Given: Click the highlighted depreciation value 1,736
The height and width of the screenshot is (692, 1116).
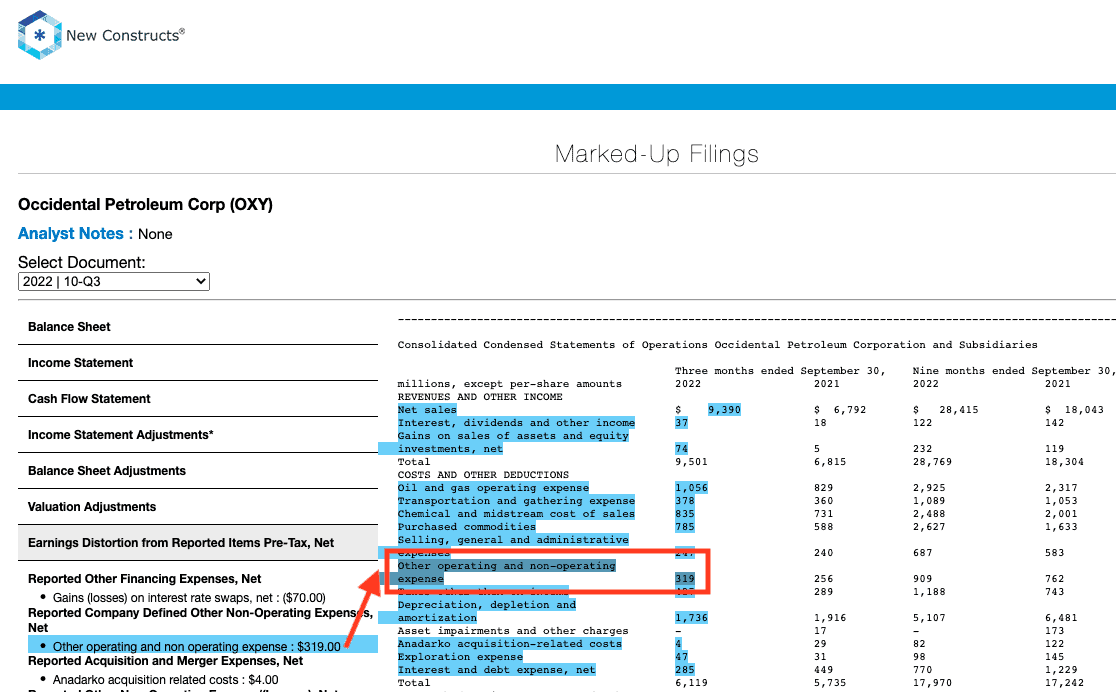Looking at the screenshot, I should pyautogui.click(x=691, y=618).
